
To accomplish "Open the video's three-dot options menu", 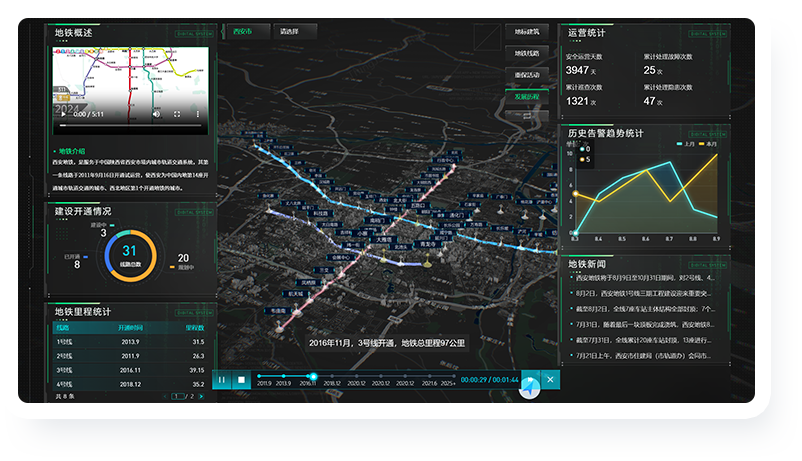I will coord(196,115).
